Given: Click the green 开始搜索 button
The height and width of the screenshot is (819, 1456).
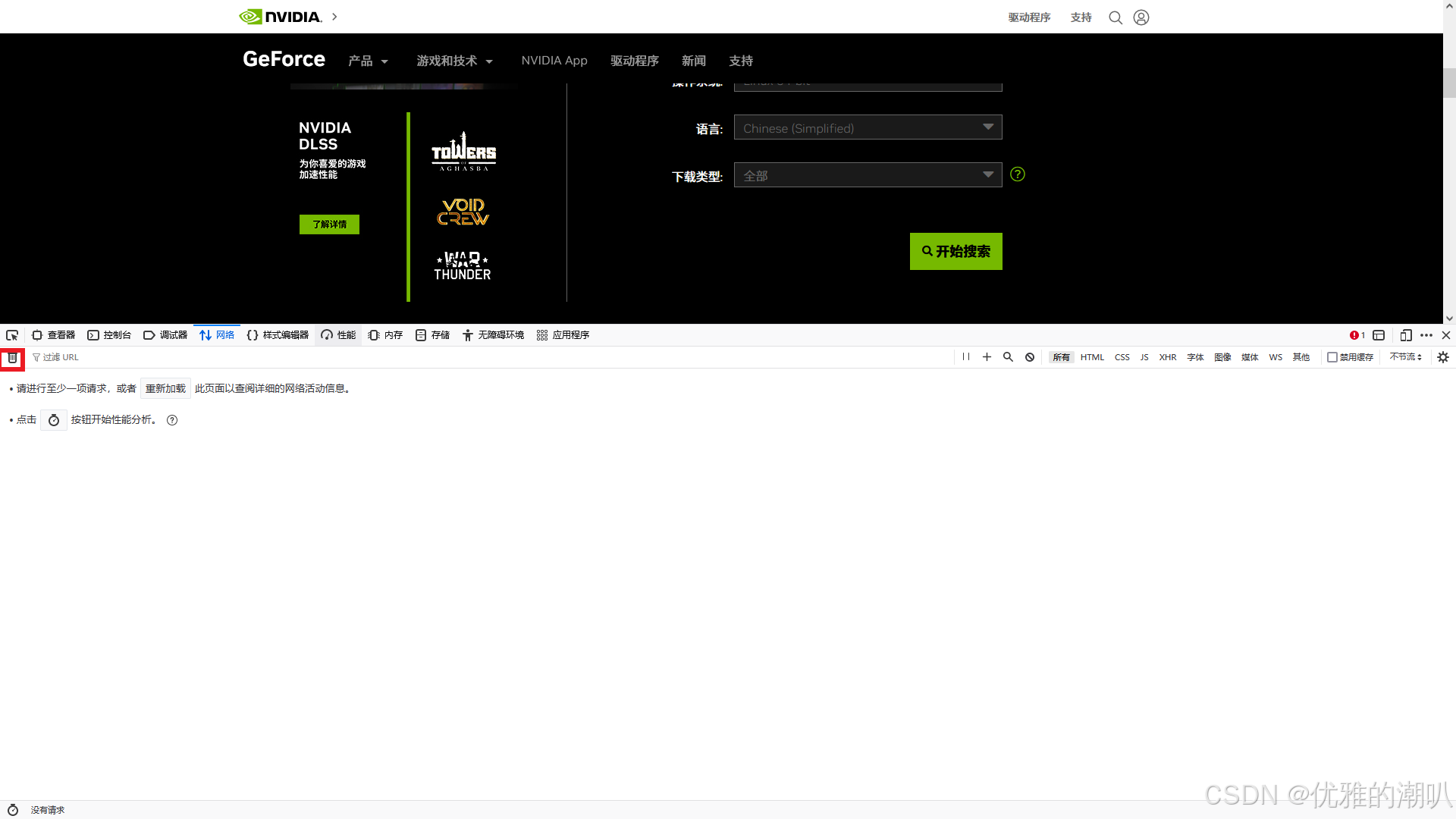Looking at the screenshot, I should pos(955,251).
